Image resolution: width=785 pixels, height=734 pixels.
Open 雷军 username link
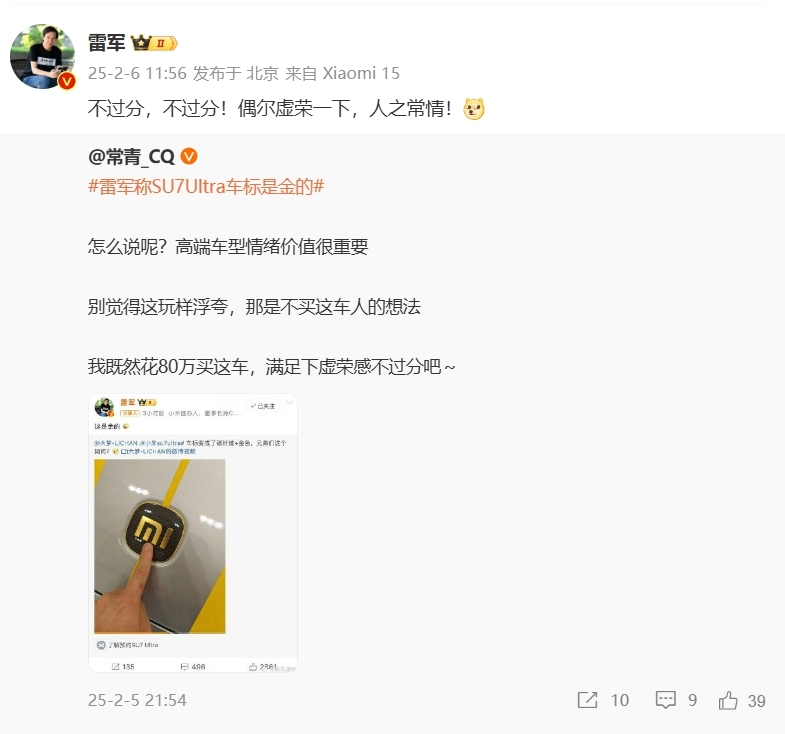point(106,43)
